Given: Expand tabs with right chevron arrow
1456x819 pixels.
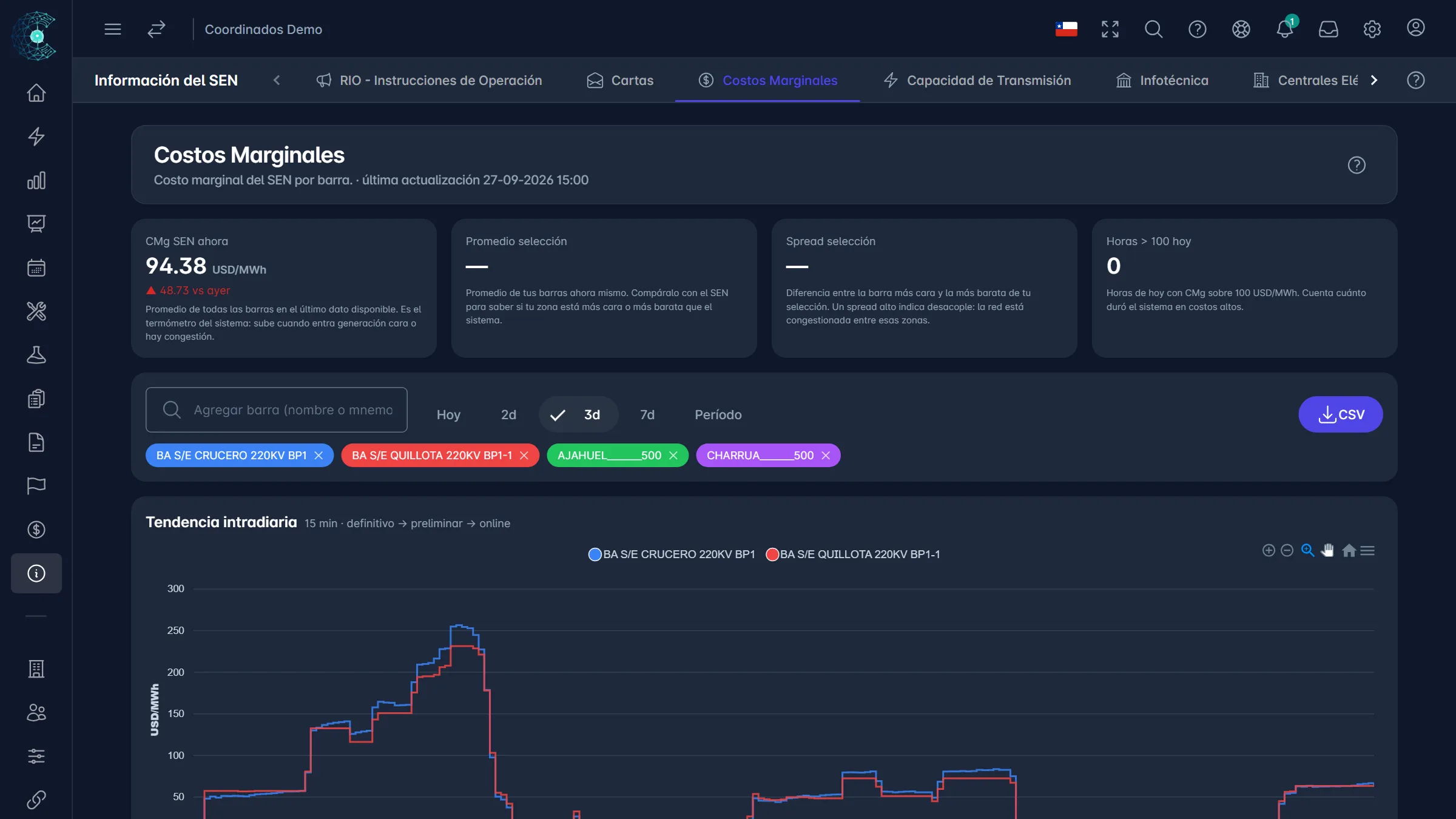Looking at the screenshot, I should 1374,80.
